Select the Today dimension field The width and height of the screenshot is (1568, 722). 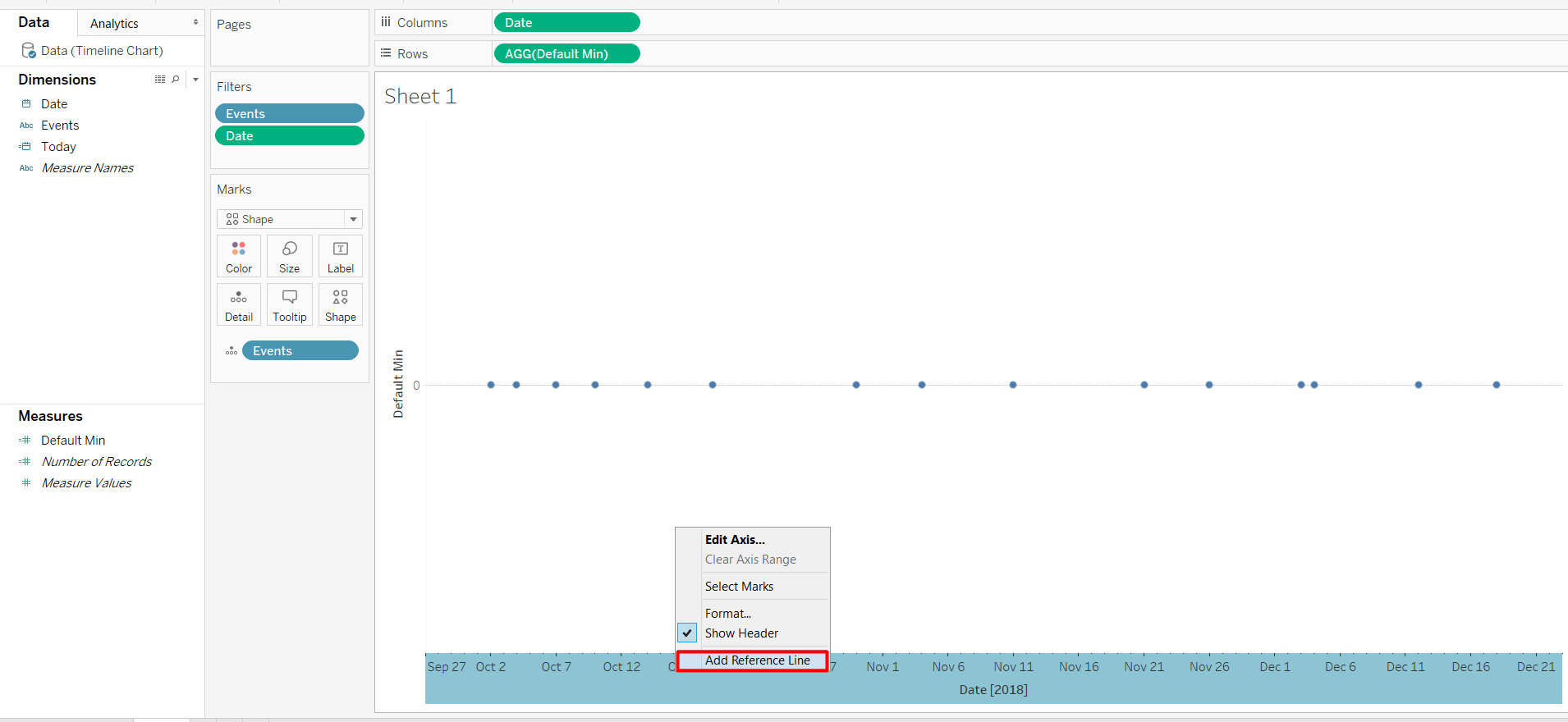point(58,147)
